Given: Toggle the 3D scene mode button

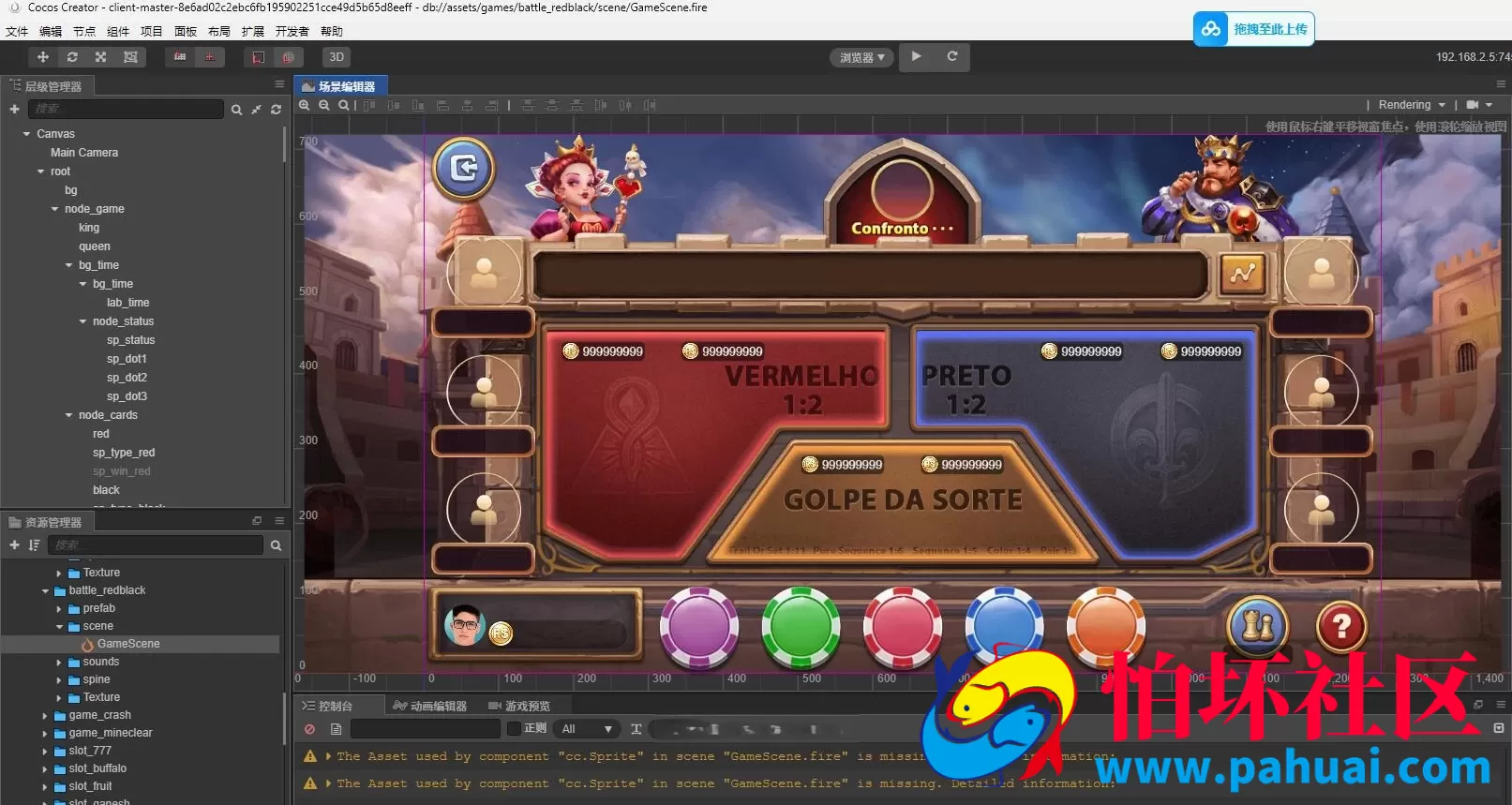Looking at the screenshot, I should tap(337, 57).
